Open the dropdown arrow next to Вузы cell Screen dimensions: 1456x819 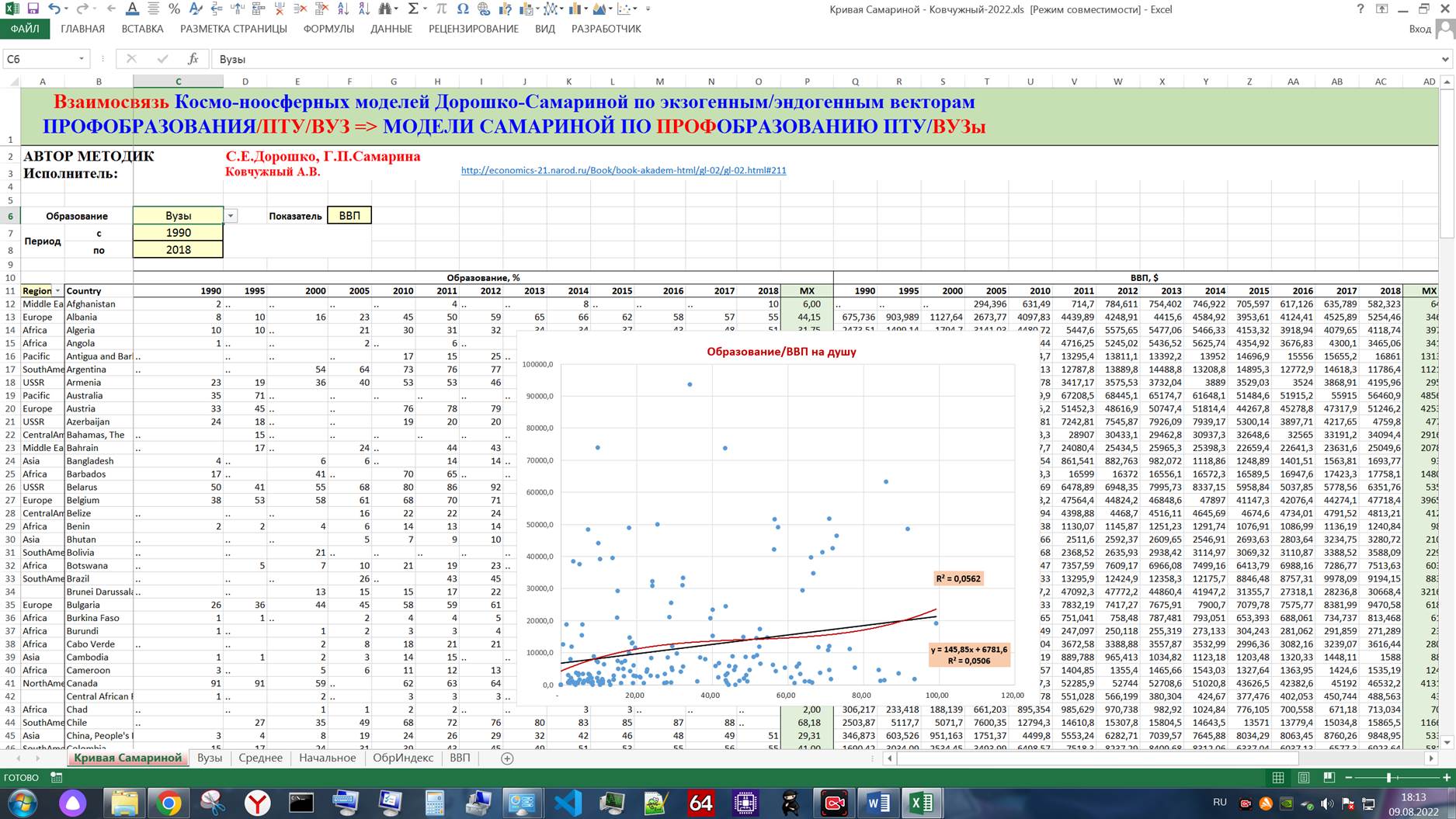tap(231, 216)
